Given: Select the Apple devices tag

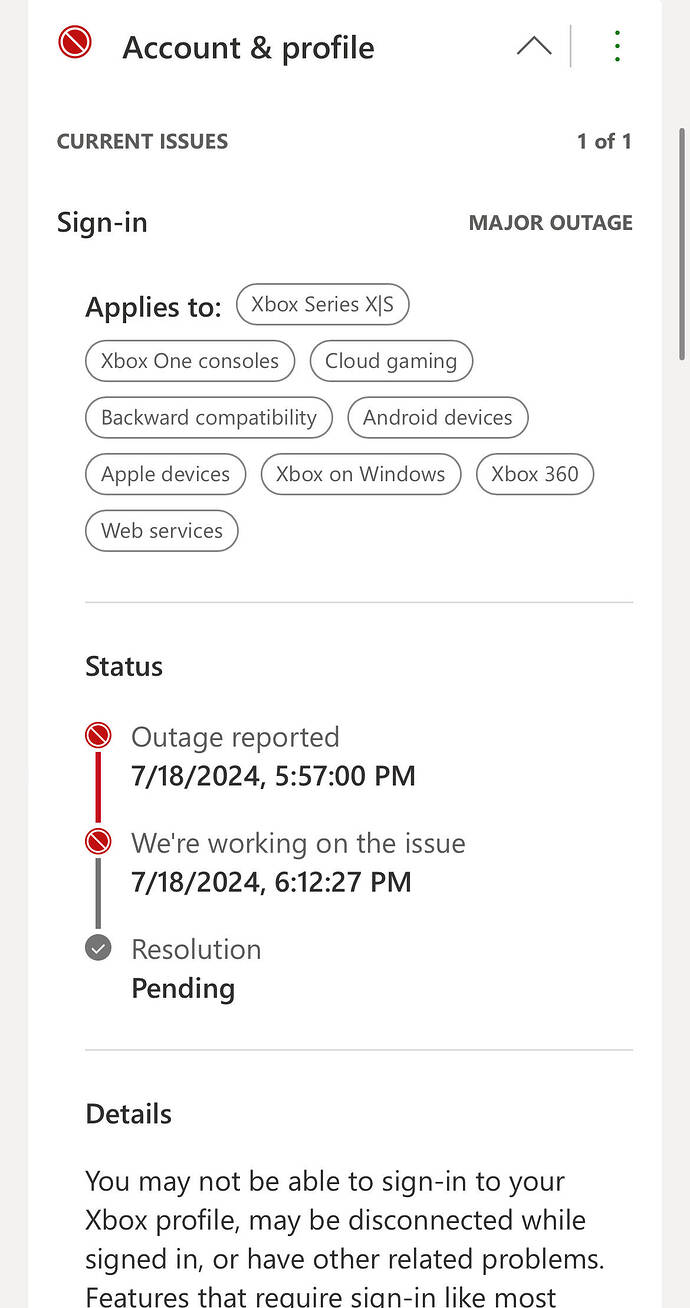Looking at the screenshot, I should (x=166, y=474).
